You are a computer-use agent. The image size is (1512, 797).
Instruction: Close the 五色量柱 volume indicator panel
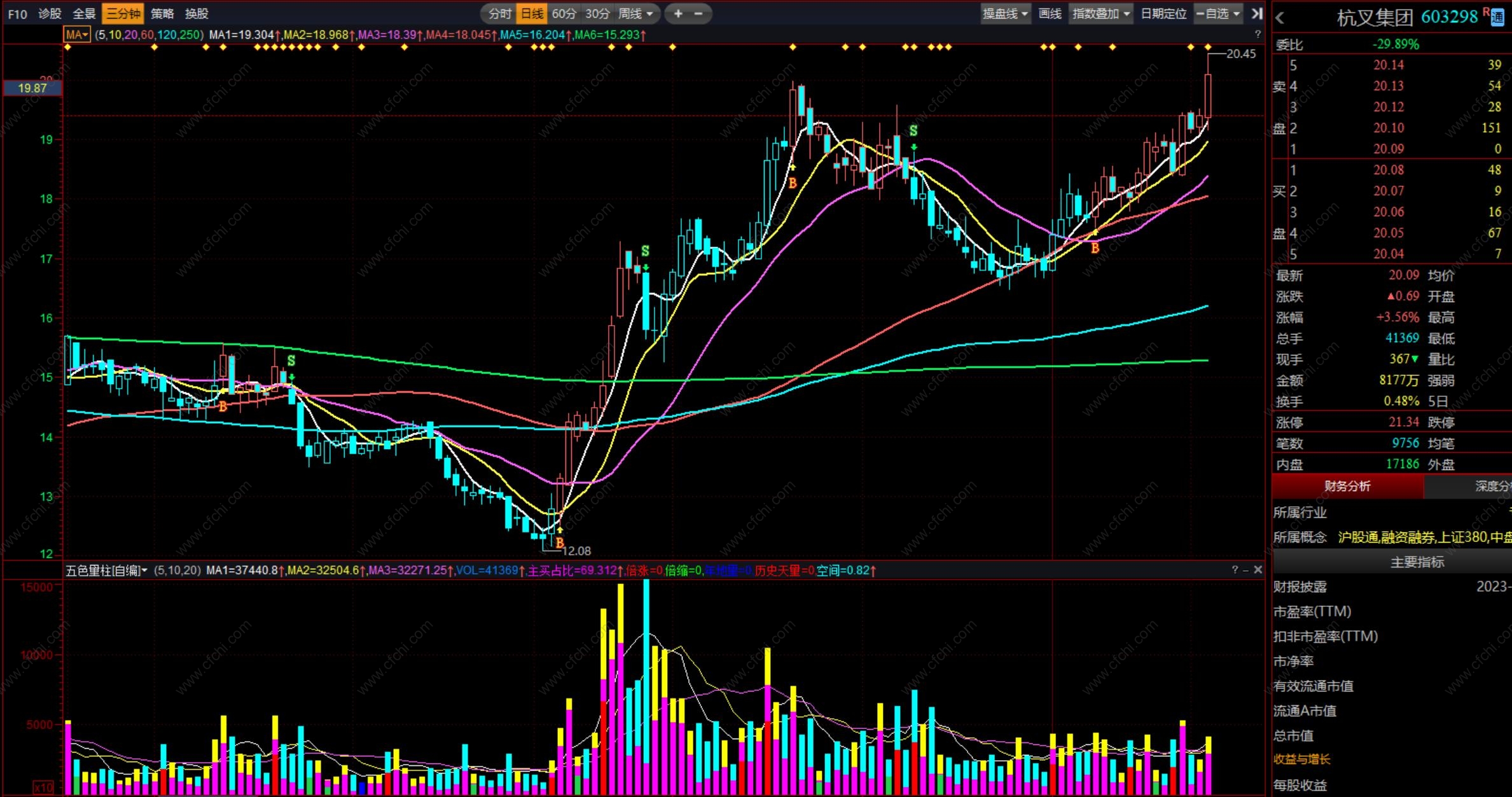pyautogui.click(x=1258, y=570)
